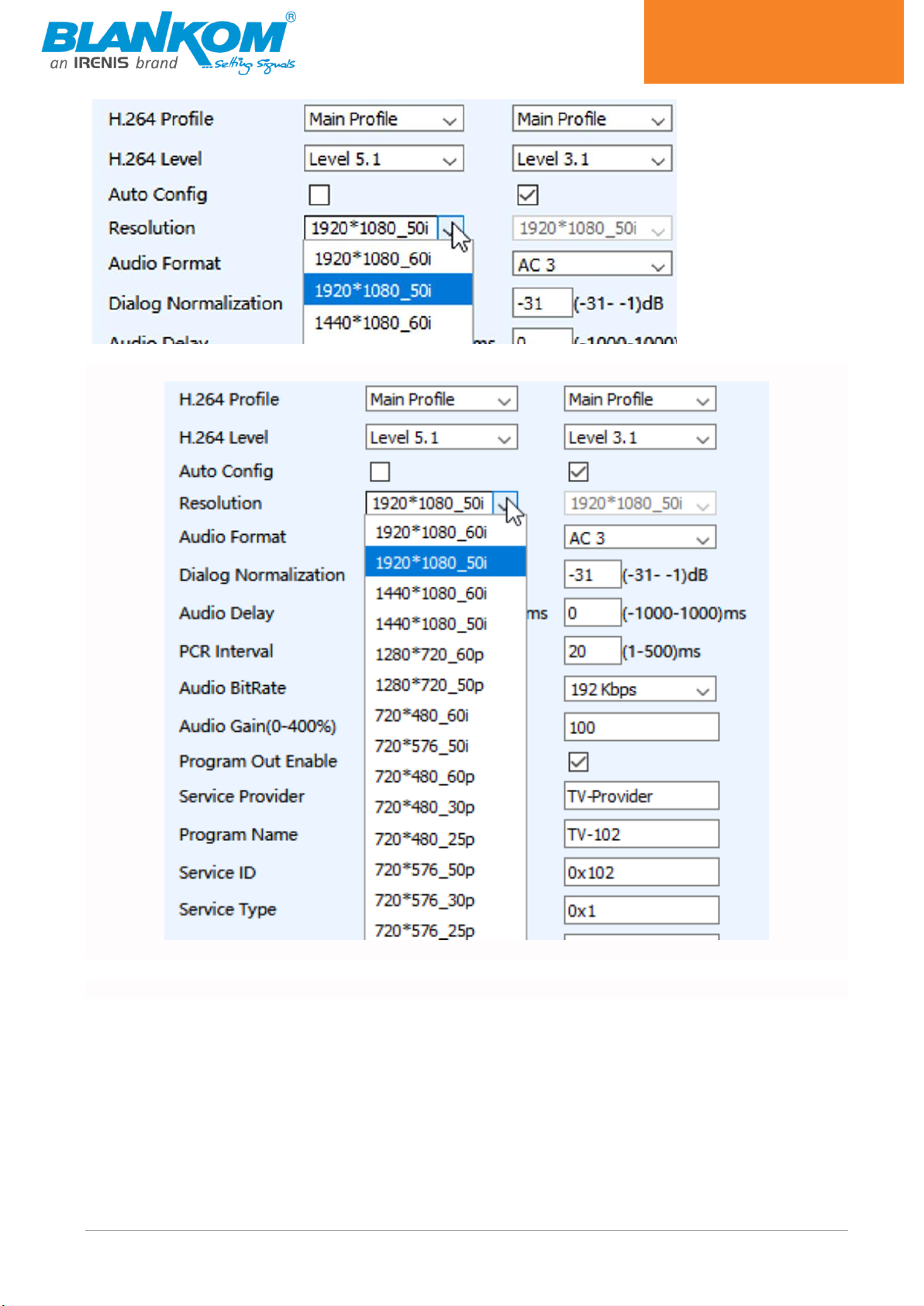Choose 1280*720_50p resolution option
Viewport: 924px width, 1306px height.
446,685
